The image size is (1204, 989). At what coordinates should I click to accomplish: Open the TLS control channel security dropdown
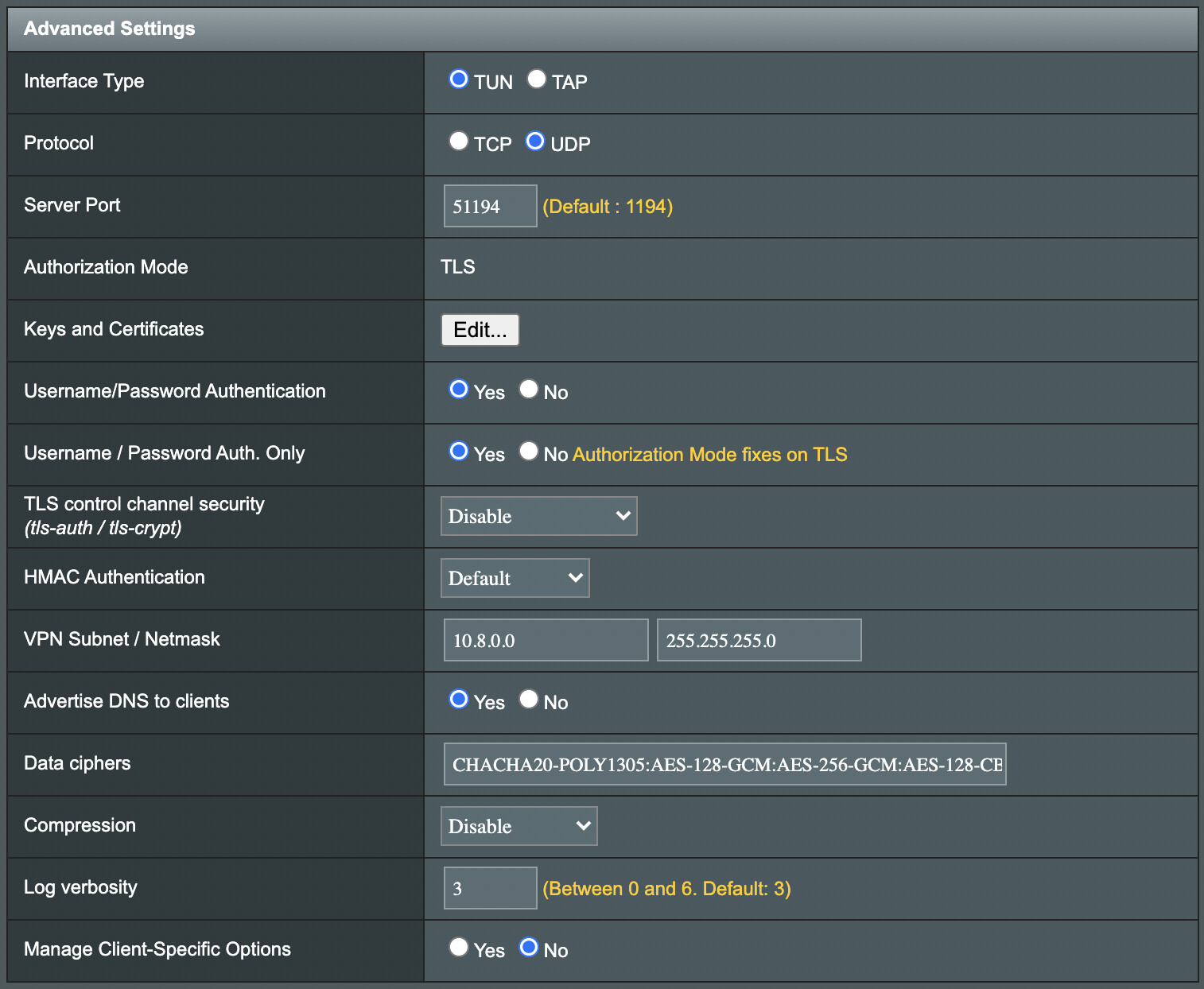pos(538,517)
